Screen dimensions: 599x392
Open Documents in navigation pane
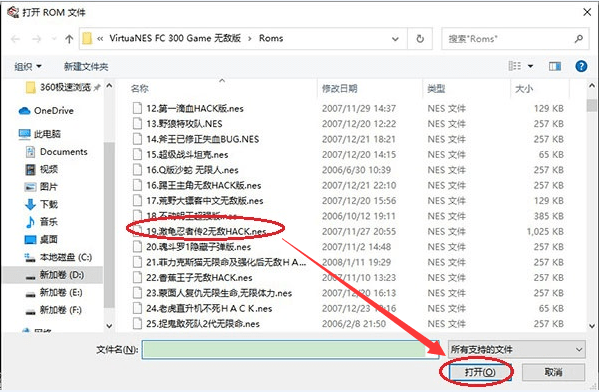click(57, 152)
